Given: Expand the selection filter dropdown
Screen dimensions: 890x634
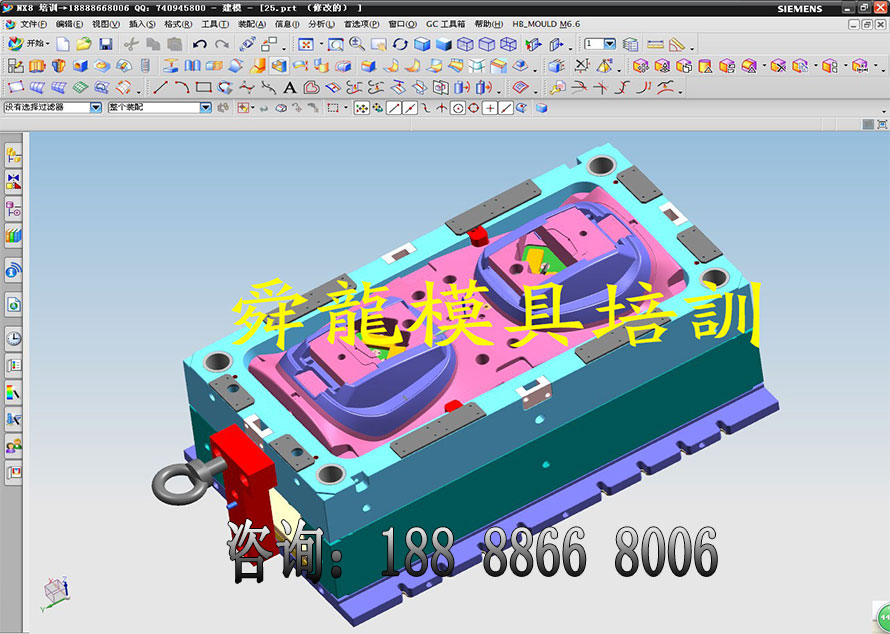Looking at the screenshot, I should pyautogui.click(x=96, y=107).
